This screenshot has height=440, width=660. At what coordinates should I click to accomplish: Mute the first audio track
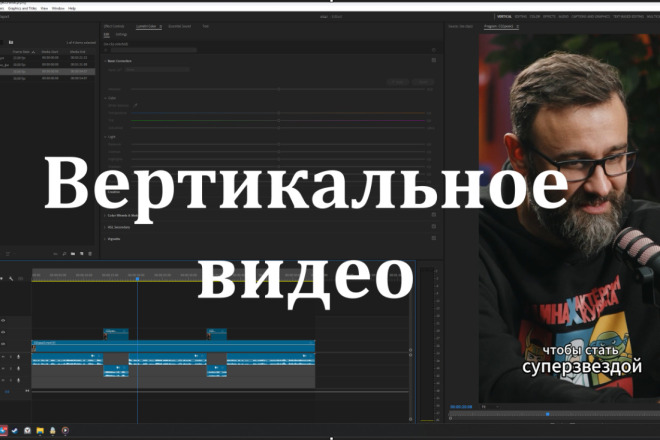click(4, 357)
